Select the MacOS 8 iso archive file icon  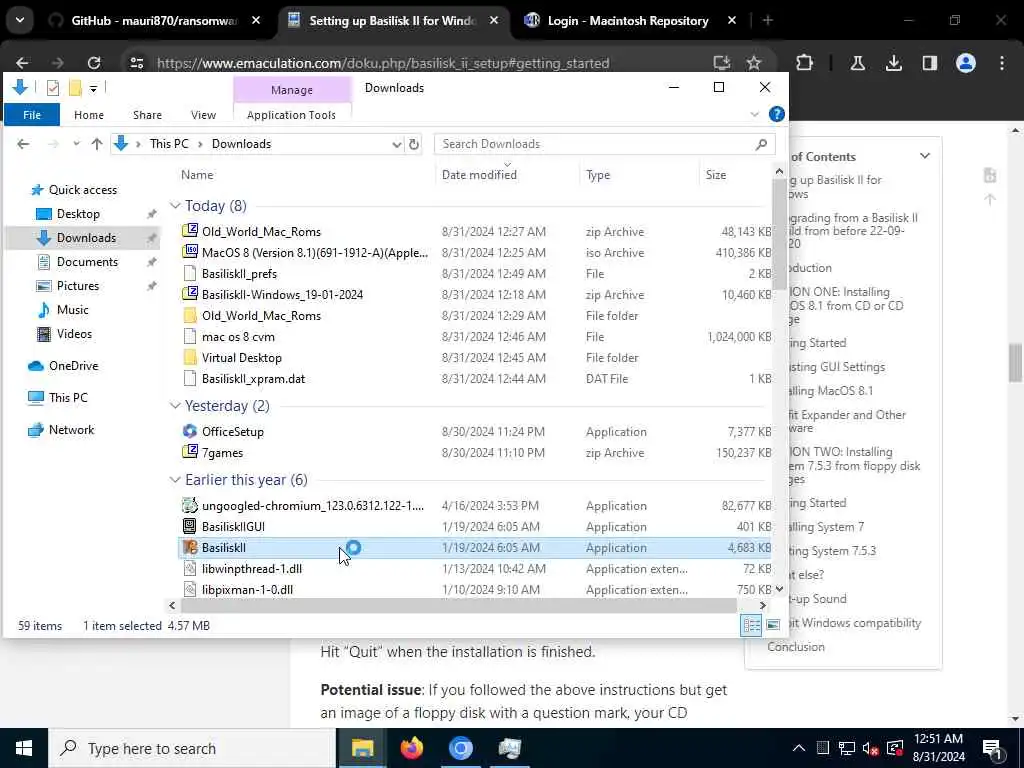(x=189, y=252)
